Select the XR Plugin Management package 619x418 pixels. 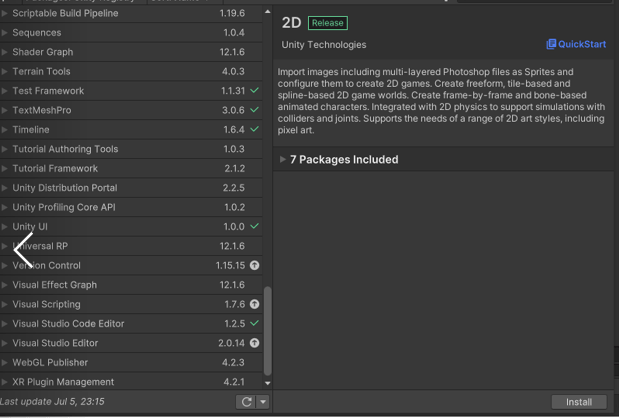(x=63, y=382)
